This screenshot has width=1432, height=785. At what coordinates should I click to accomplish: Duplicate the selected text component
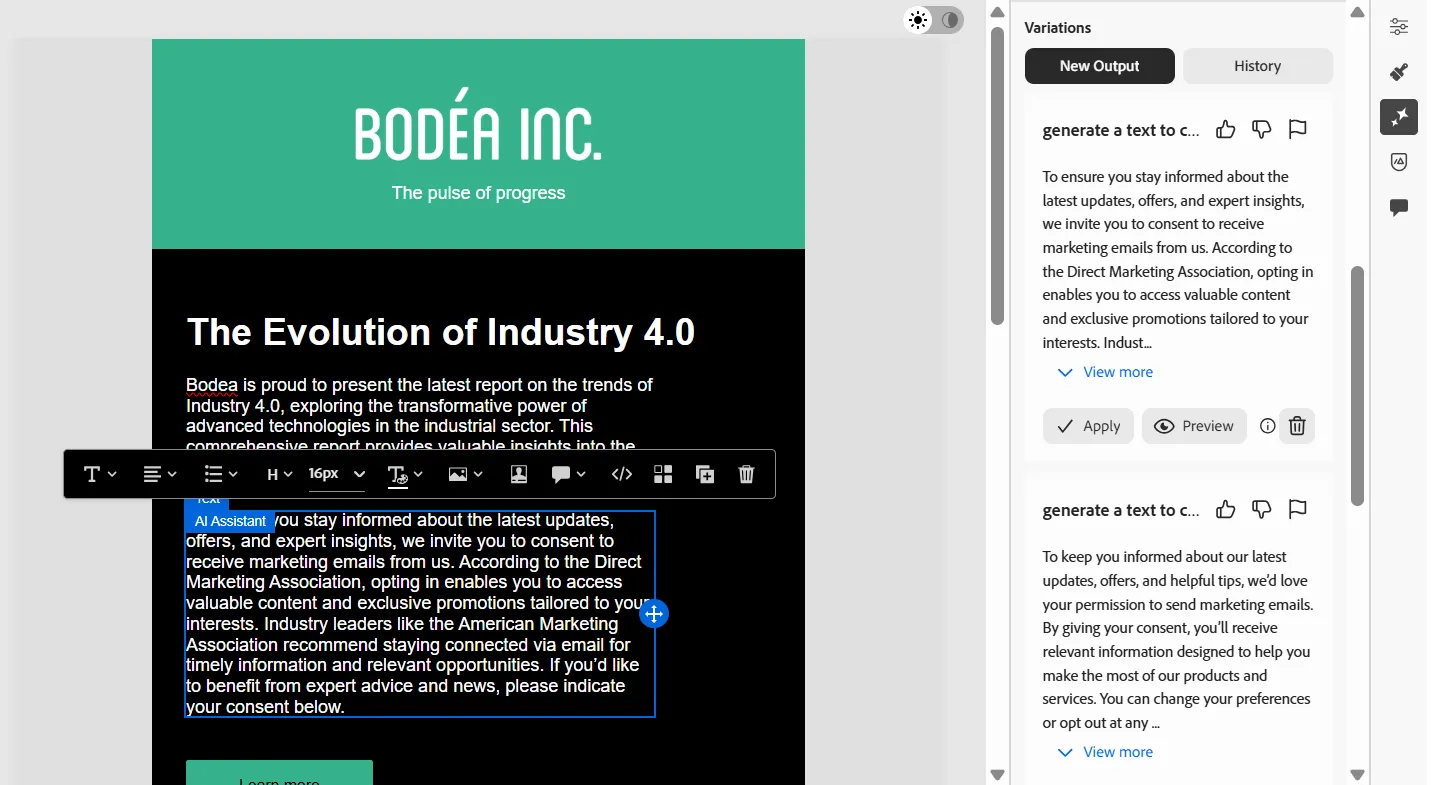(705, 474)
